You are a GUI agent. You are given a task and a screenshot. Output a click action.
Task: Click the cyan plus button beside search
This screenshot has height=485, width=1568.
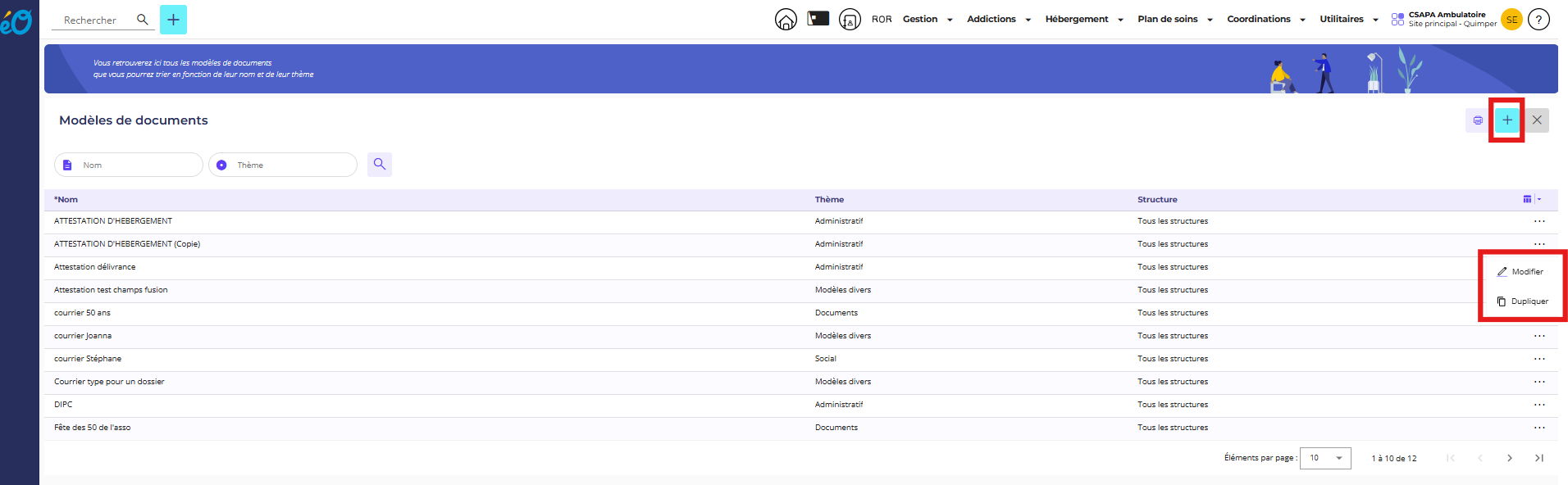point(173,20)
